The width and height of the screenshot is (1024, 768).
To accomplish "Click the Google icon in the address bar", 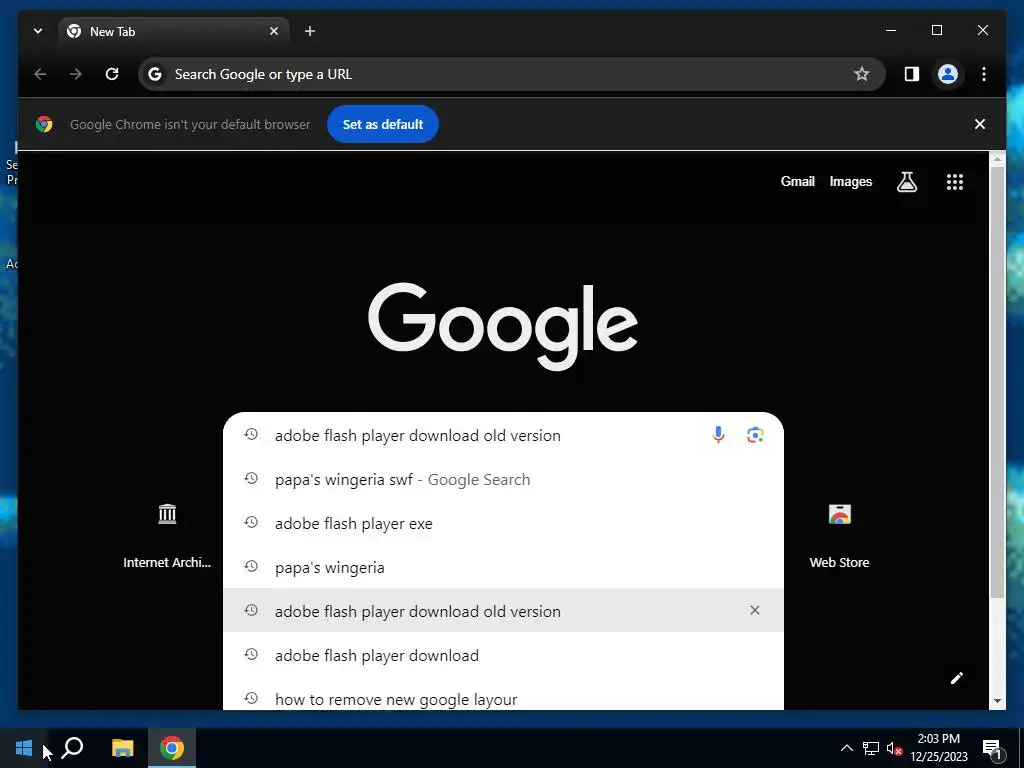I will 155,74.
